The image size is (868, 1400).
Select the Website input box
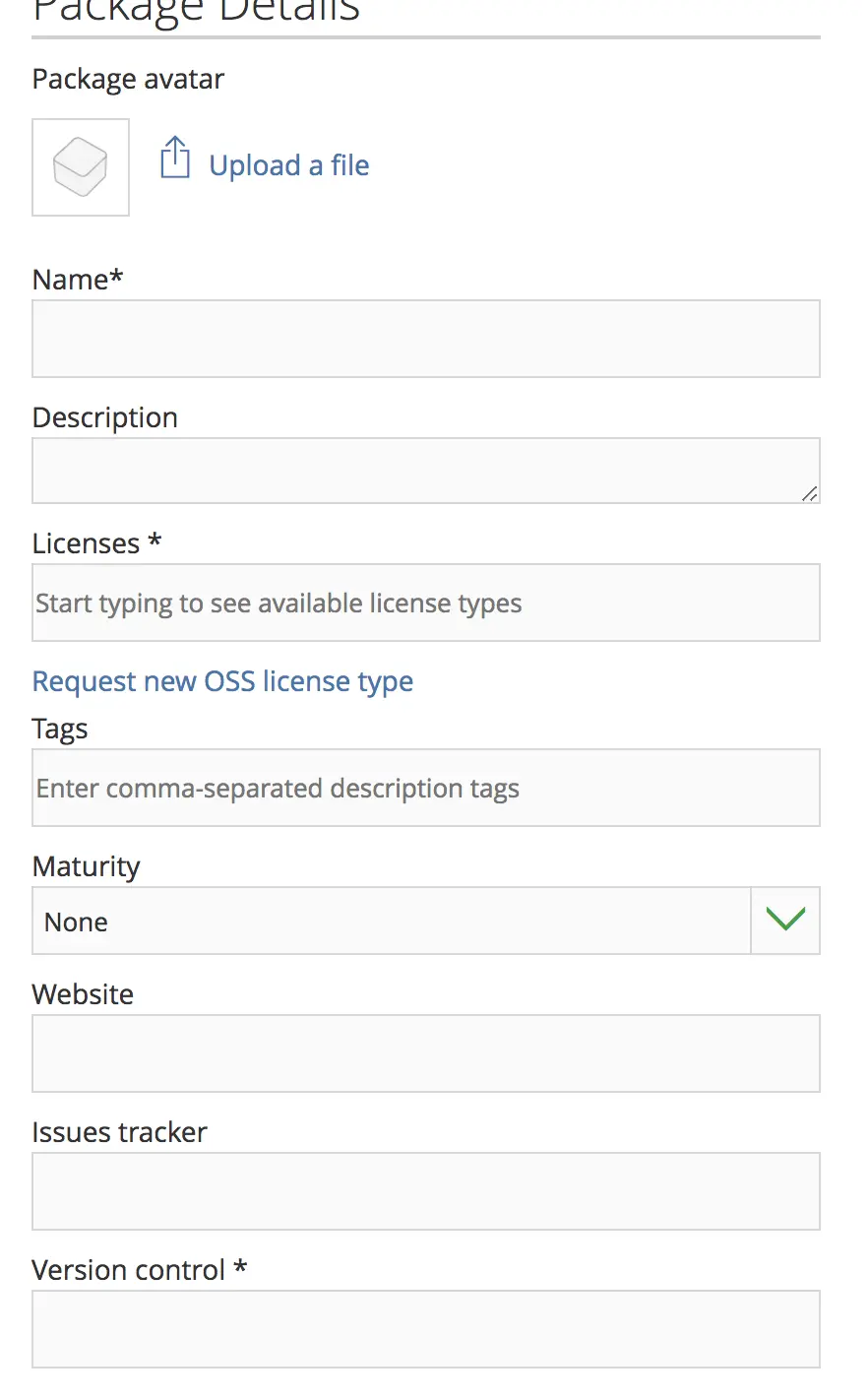pyautogui.click(x=425, y=1052)
